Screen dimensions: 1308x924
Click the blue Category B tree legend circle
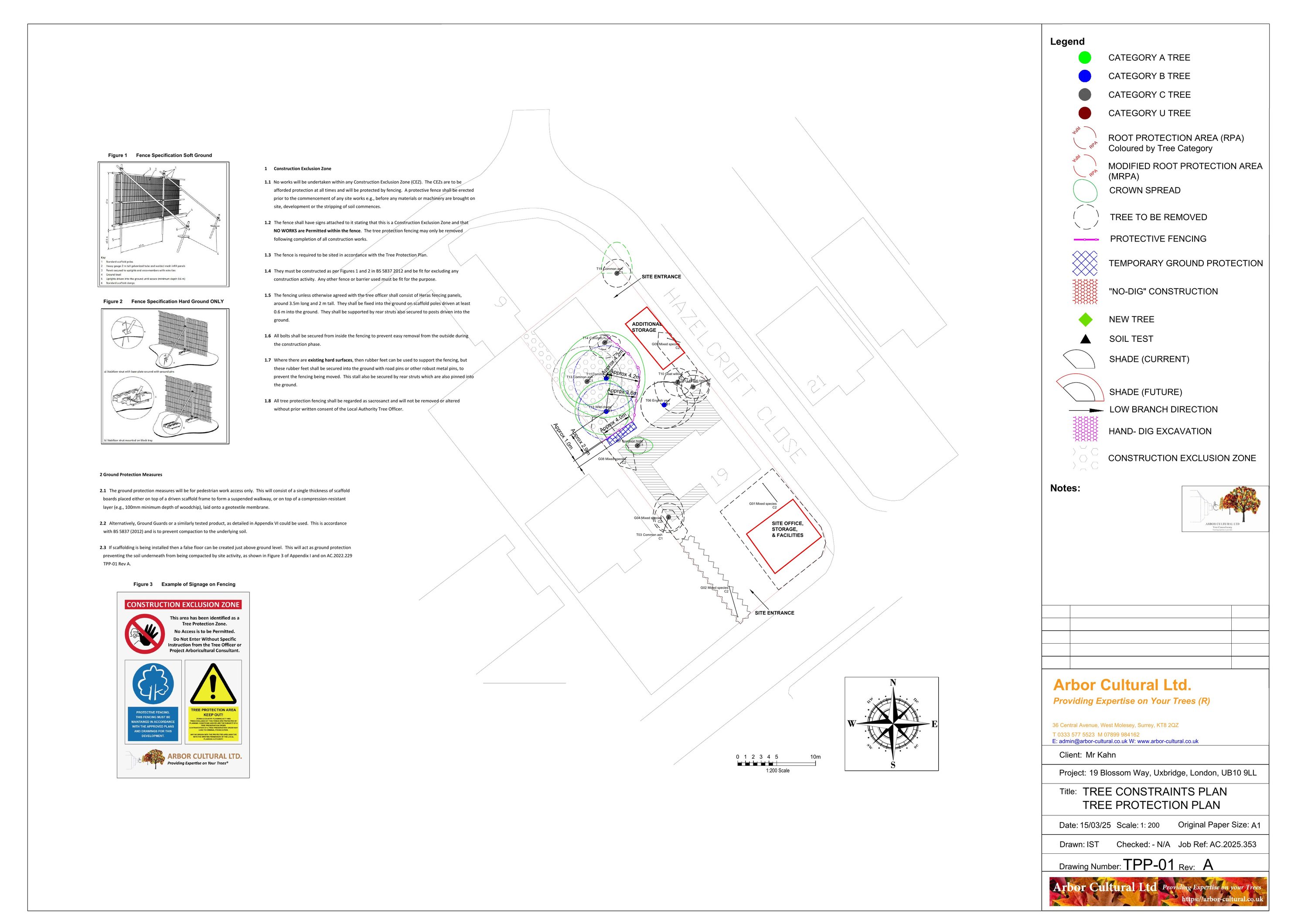pos(1085,76)
